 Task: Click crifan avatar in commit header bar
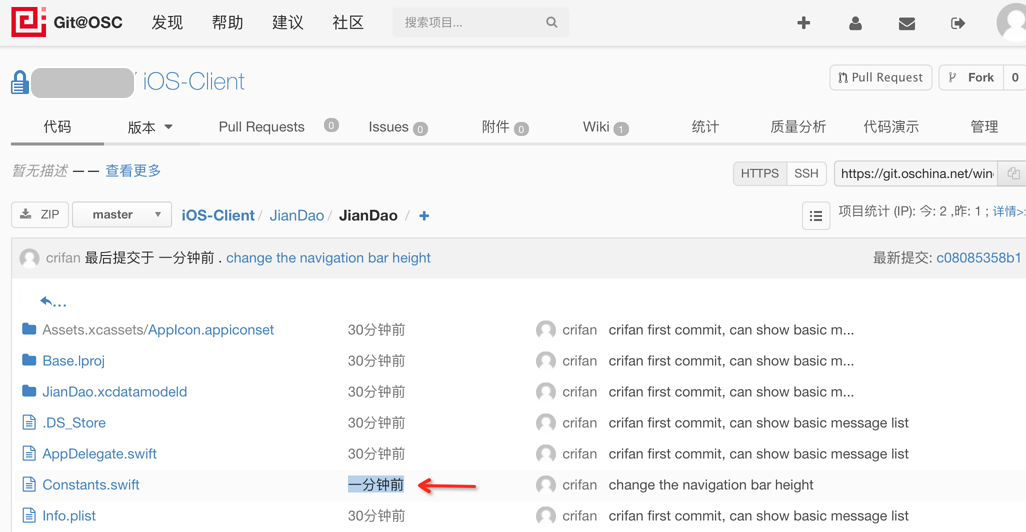pos(29,258)
